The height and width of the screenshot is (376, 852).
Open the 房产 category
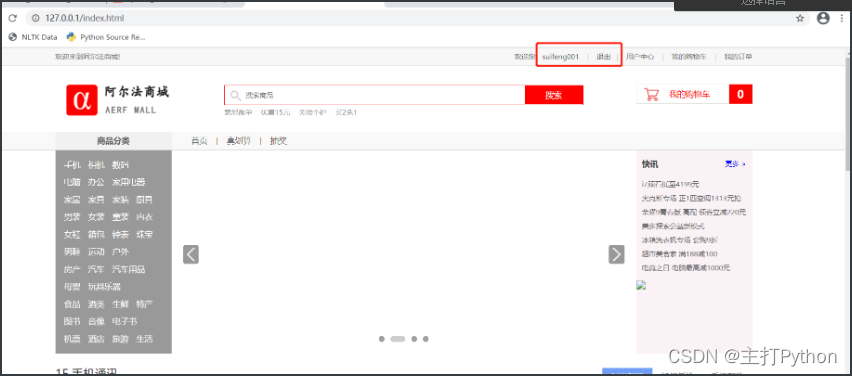72,270
